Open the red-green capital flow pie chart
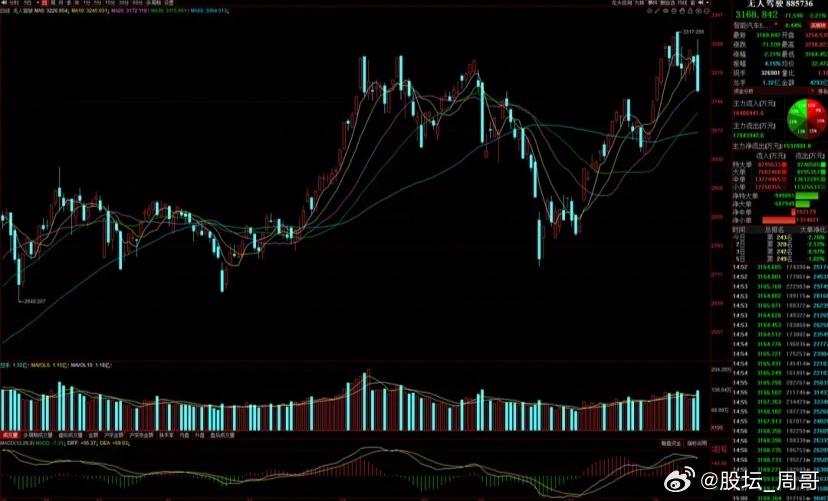Viewport: 828px width, 501px height. (806, 117)
